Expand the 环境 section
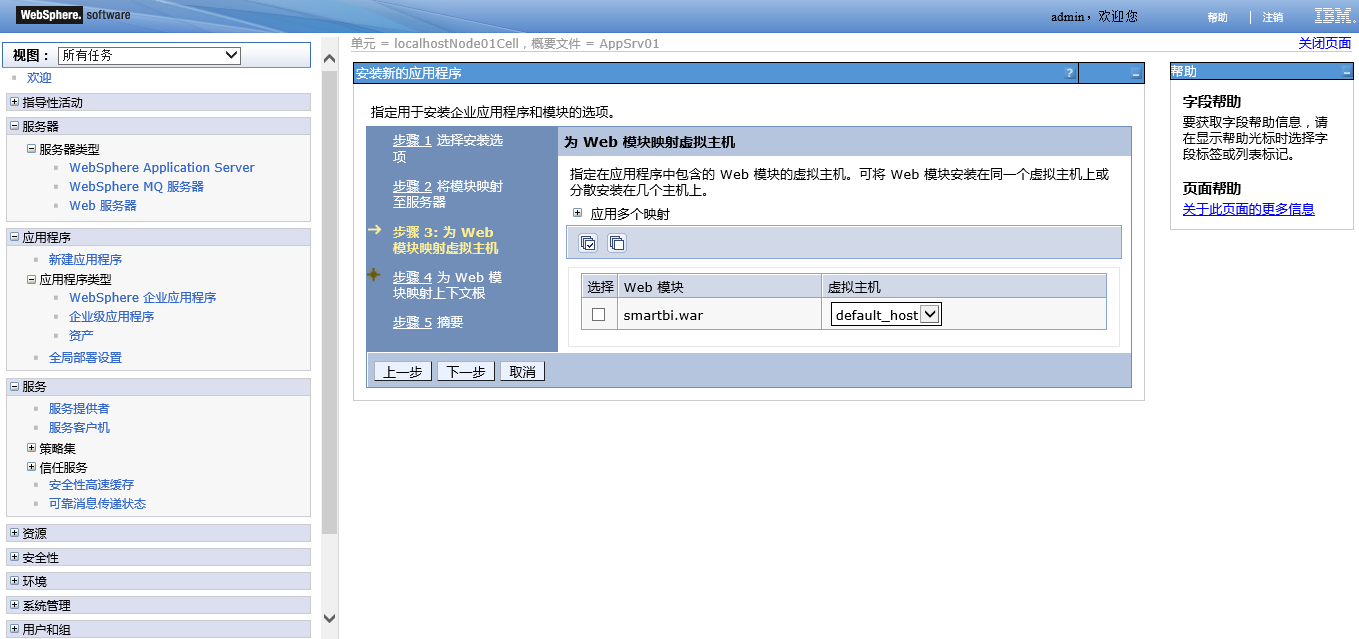Screen dimensions: 1359x639 [14, 581]
